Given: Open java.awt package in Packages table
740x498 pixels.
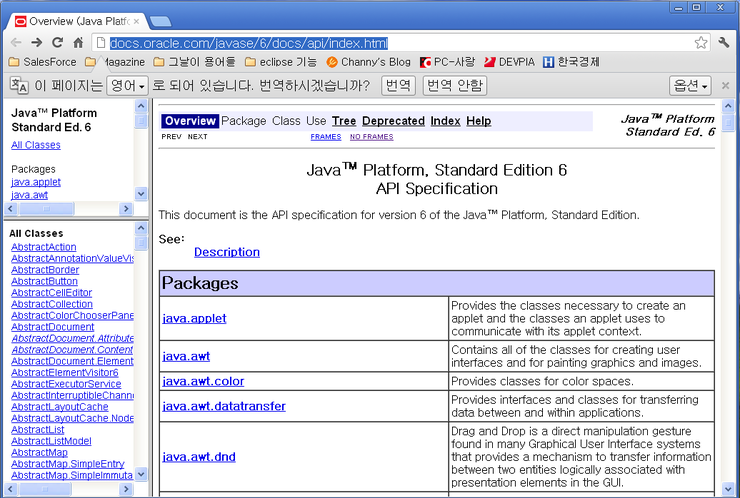Looking at the screenshot, I should pyautogui.click(x=186, y=356).
